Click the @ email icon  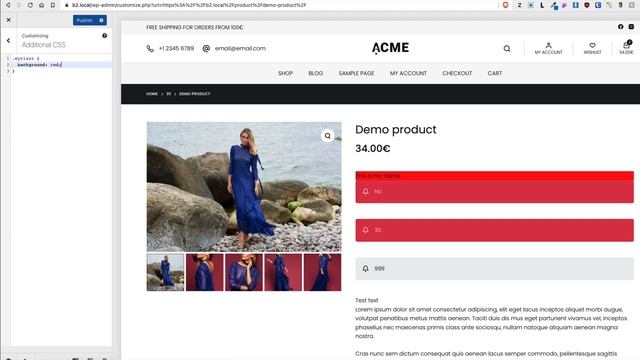click(206, 48)
